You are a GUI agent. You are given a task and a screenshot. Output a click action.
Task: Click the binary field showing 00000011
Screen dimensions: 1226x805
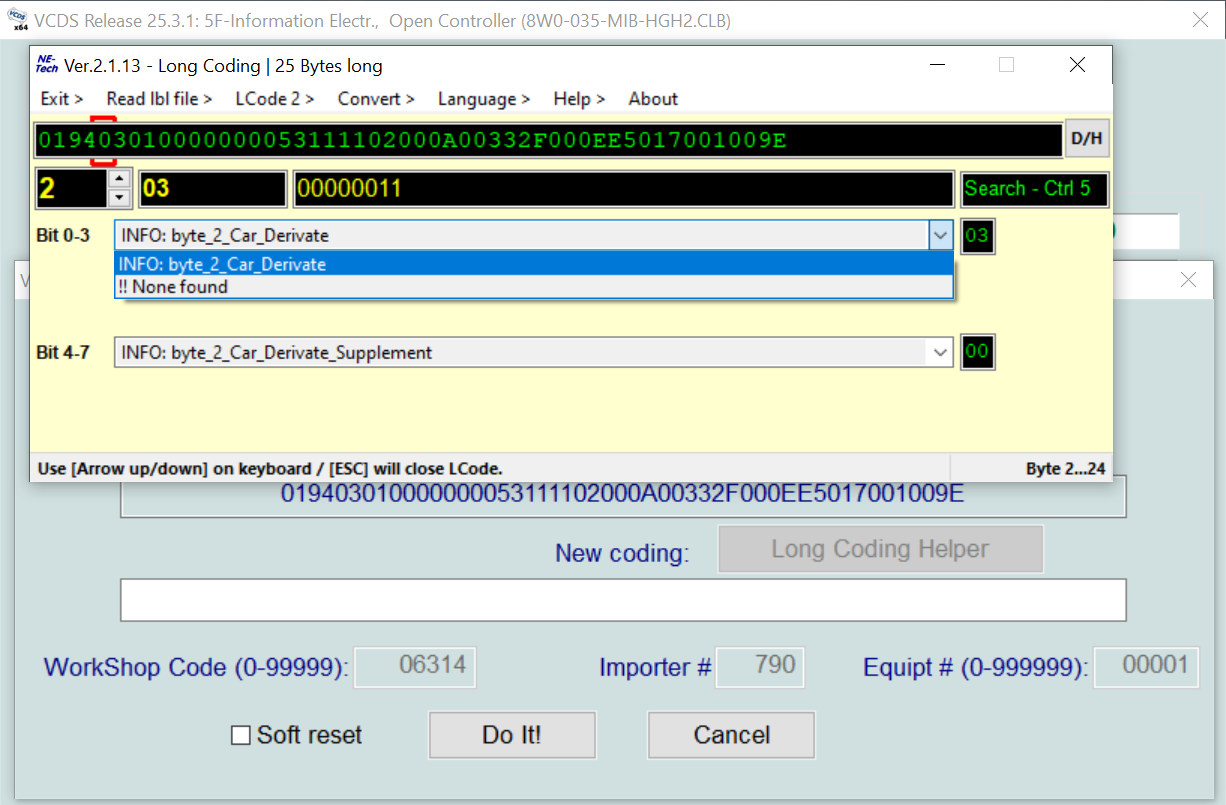(x=623, y=189)
